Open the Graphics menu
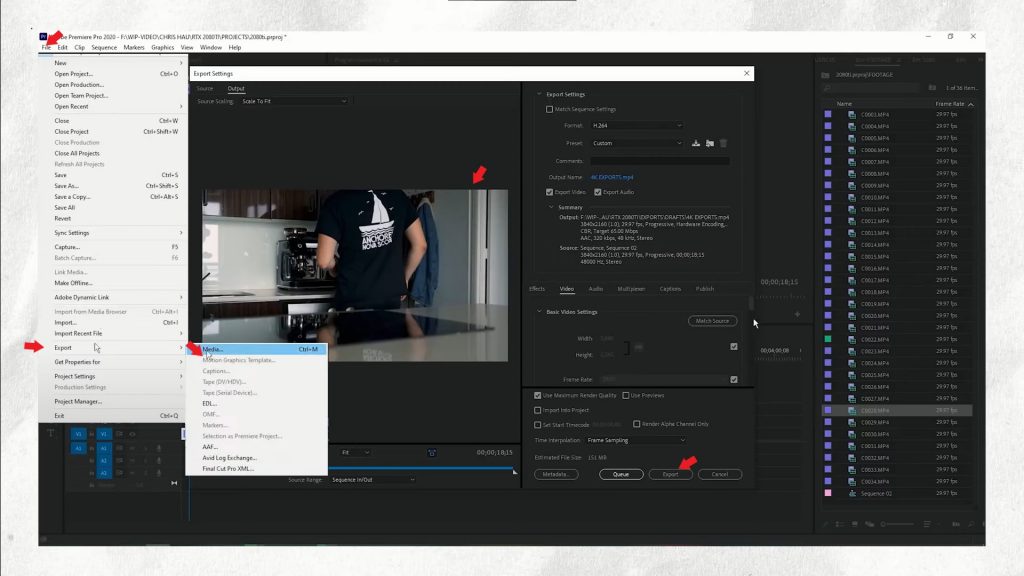 coord(163,48)
